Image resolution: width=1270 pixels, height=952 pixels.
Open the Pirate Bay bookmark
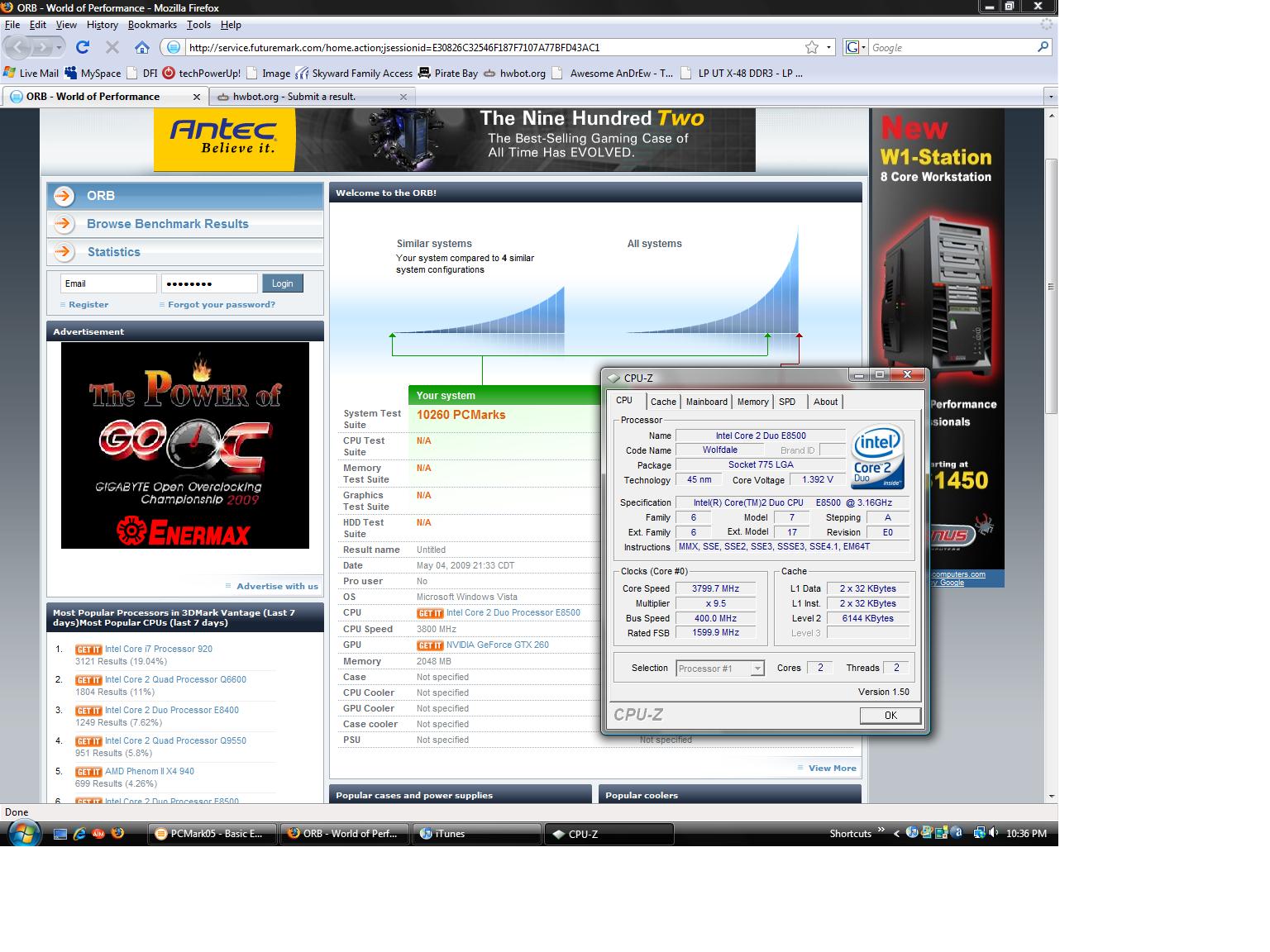coord(448,73)
